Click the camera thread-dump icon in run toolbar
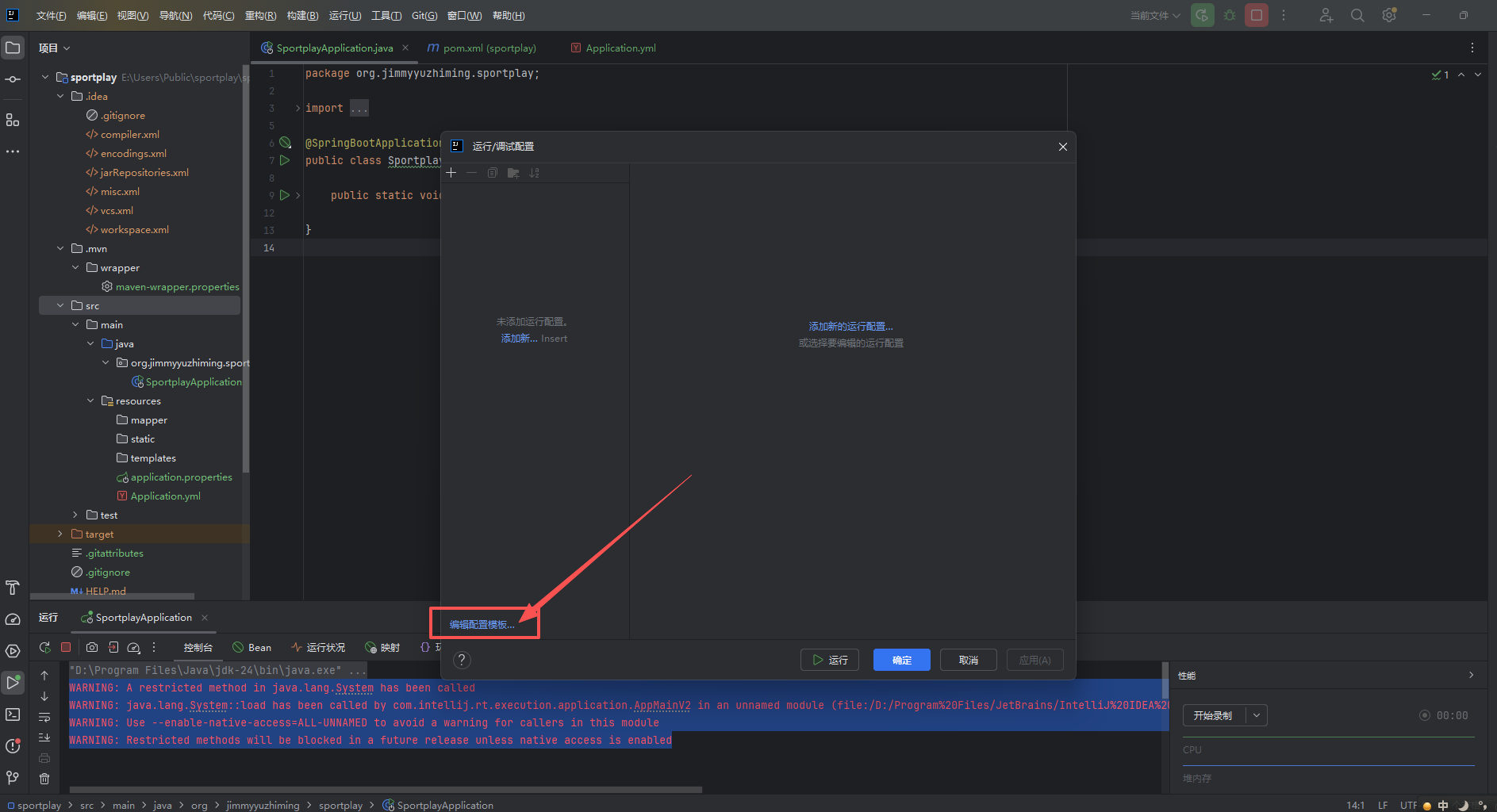This screenshot has width=1497, height=812. click(92, 647)
